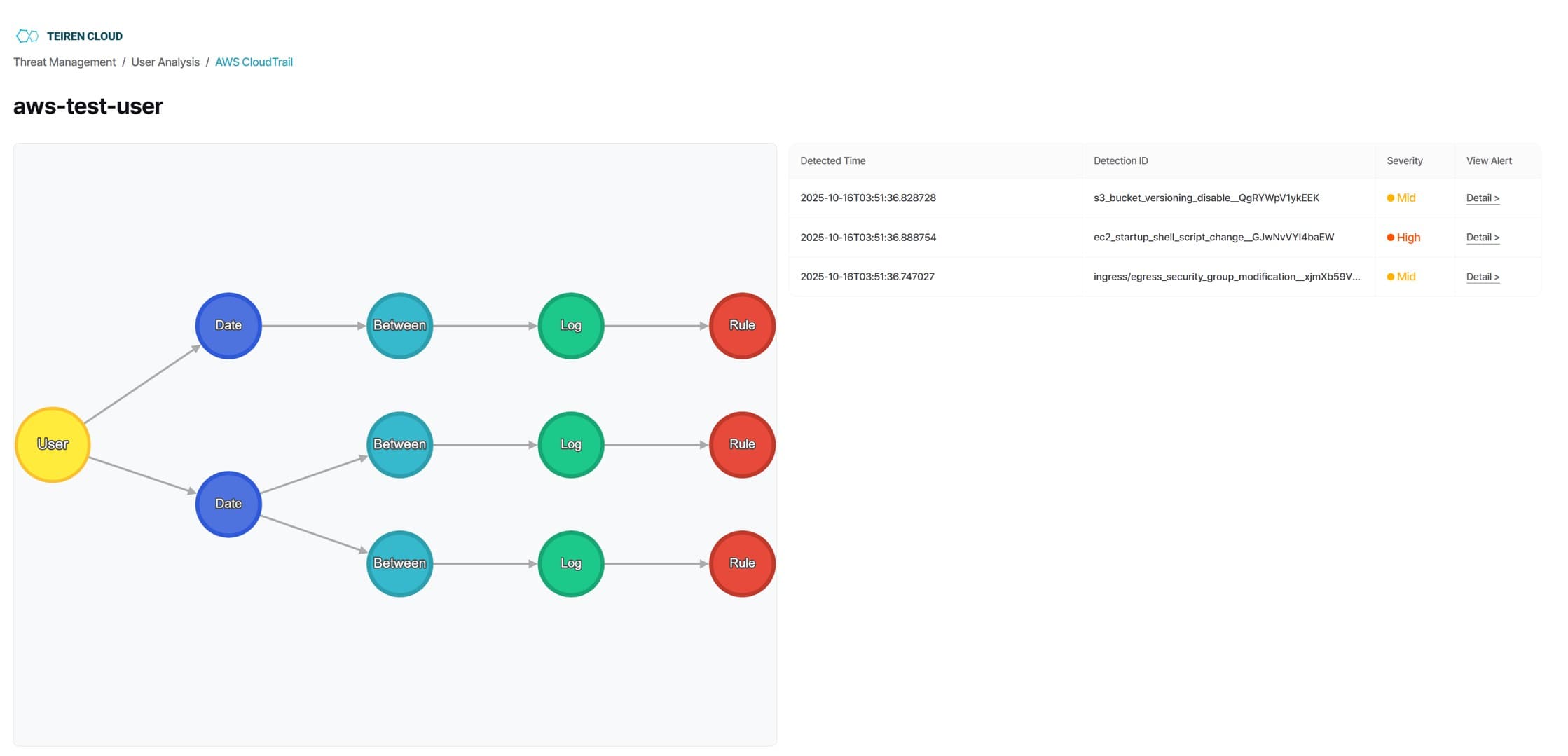Click the Teiren Cloud hexagon logo icon
This screenshot has height=756, width=1568.
coord(28,35)
